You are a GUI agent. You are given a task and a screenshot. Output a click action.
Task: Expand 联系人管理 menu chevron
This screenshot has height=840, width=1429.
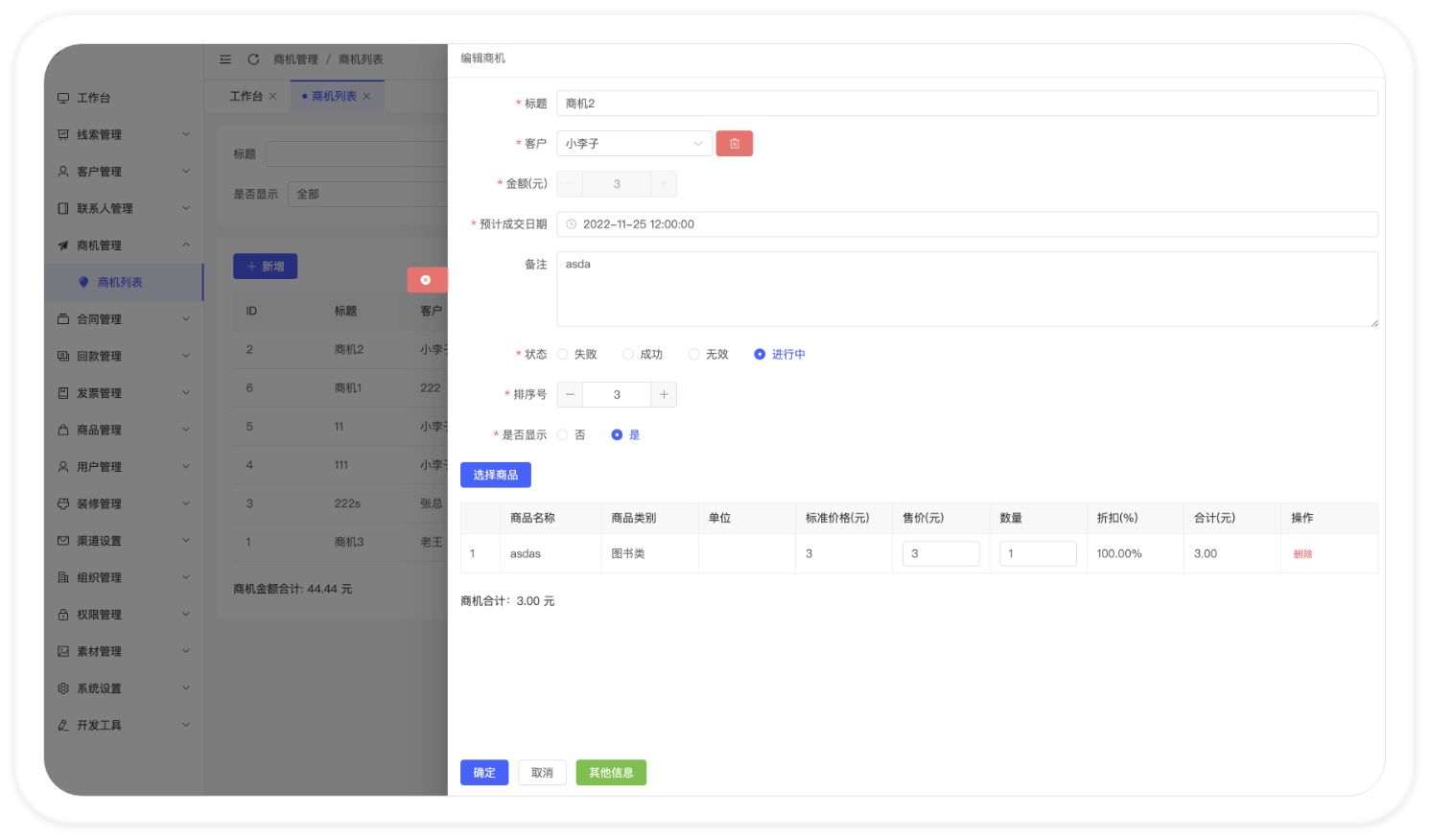click(186, 208)
